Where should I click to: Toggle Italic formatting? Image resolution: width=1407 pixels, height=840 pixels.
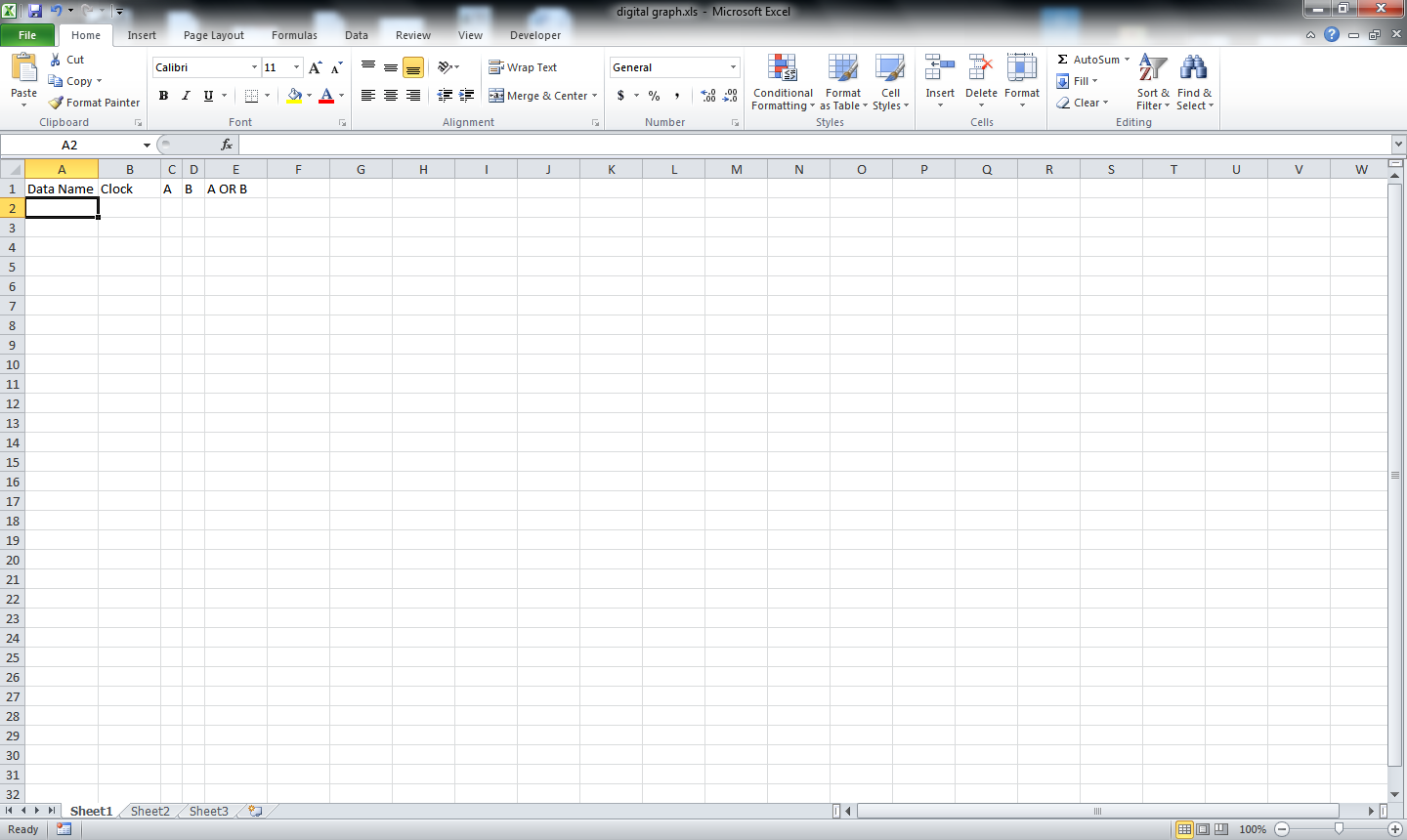(x=186, y=96)
